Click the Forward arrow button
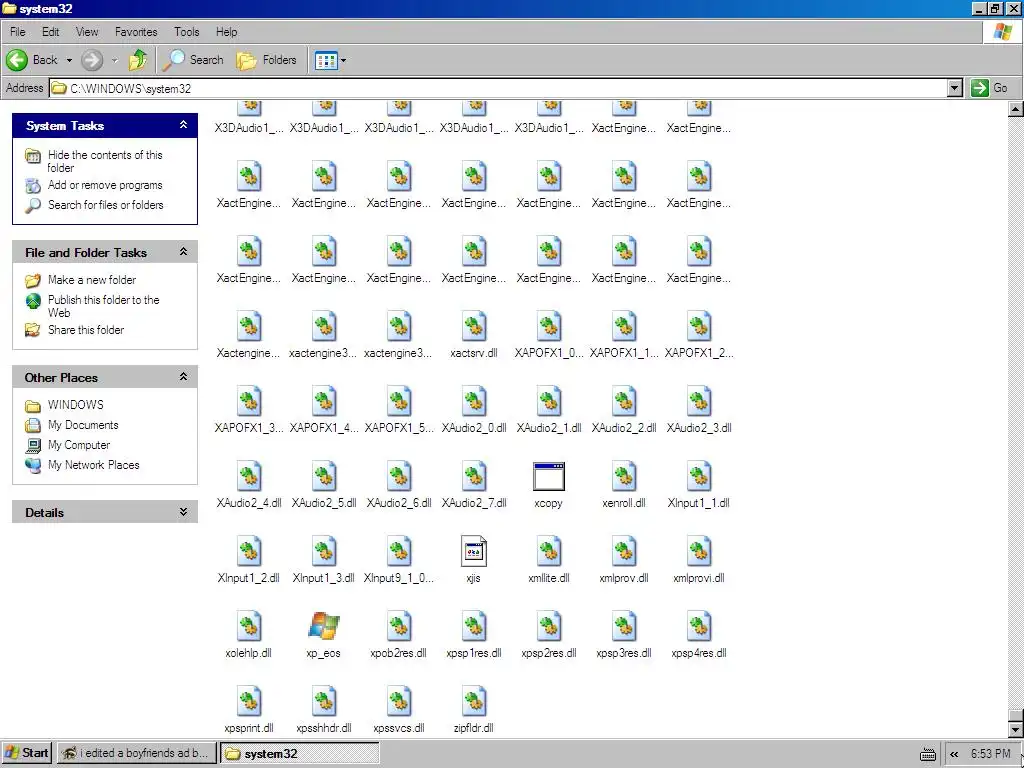 [x=92, y=60]
